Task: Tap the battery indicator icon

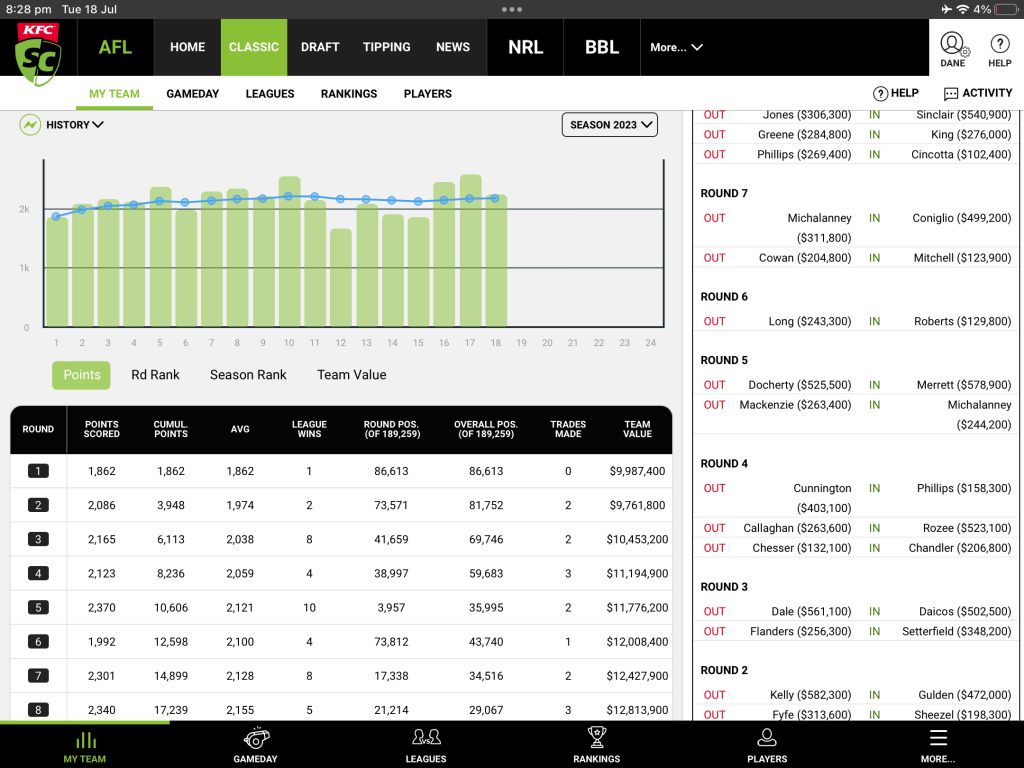Action: point(1006,9)
